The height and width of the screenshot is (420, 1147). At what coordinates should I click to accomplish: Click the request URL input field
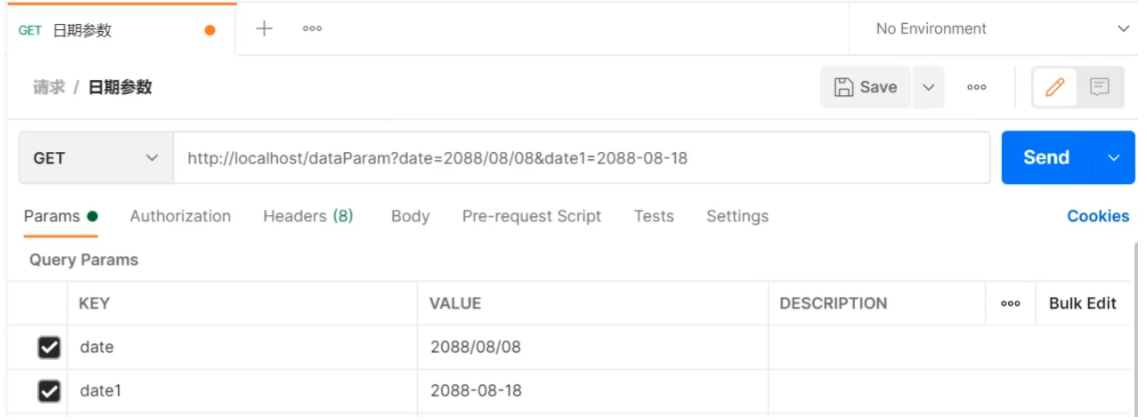coord(580,158)
